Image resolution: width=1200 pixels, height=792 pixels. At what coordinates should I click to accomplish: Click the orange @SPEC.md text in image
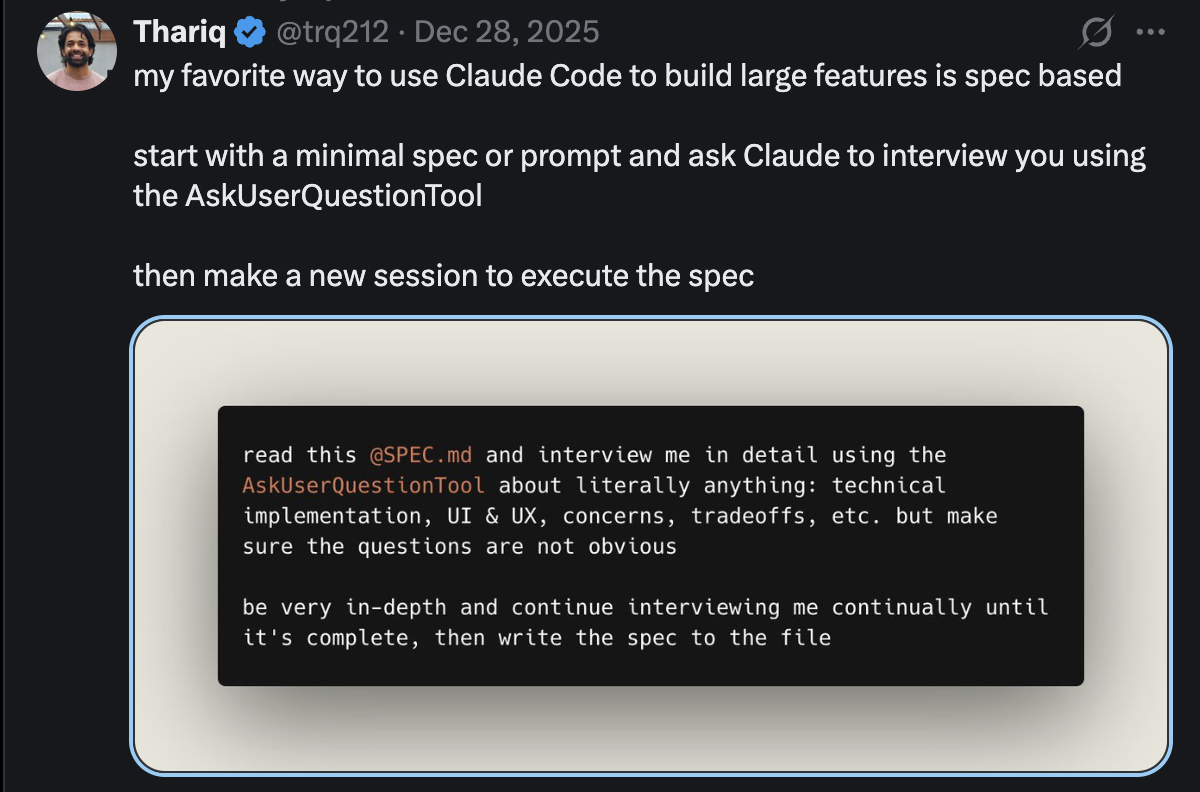[x=421, y=455]
